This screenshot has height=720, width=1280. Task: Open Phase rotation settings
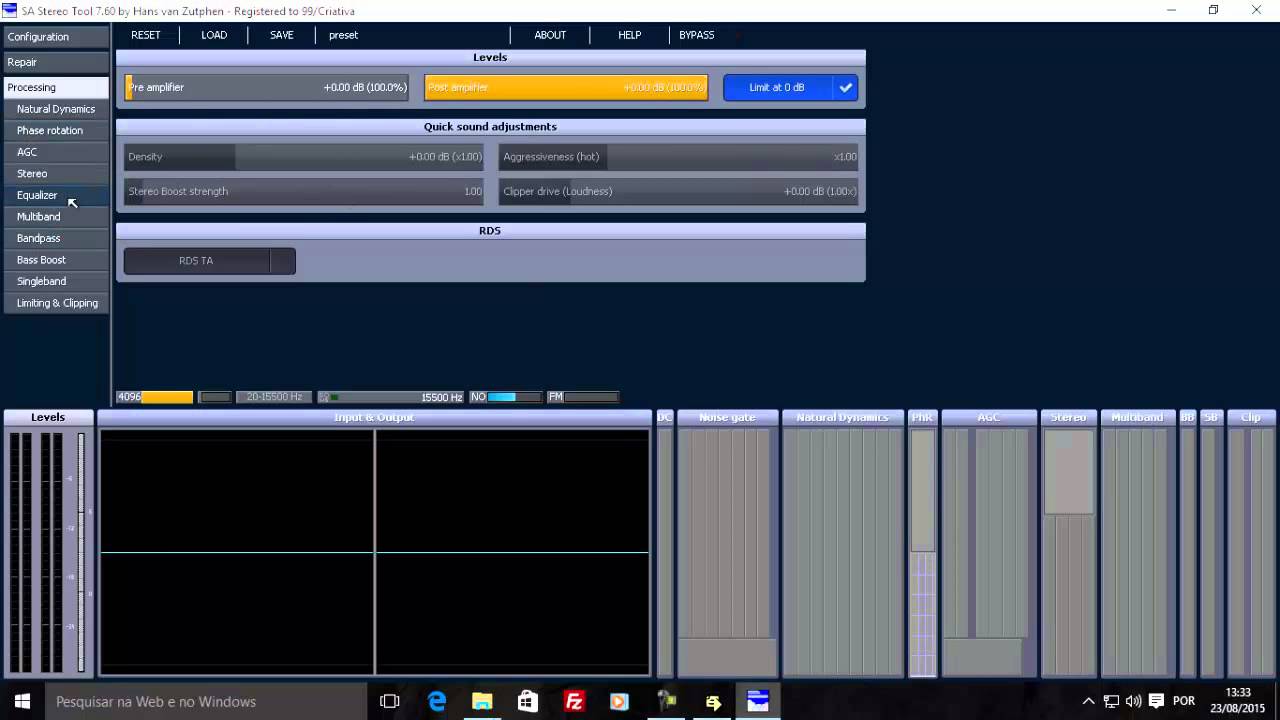coord(56,130)
